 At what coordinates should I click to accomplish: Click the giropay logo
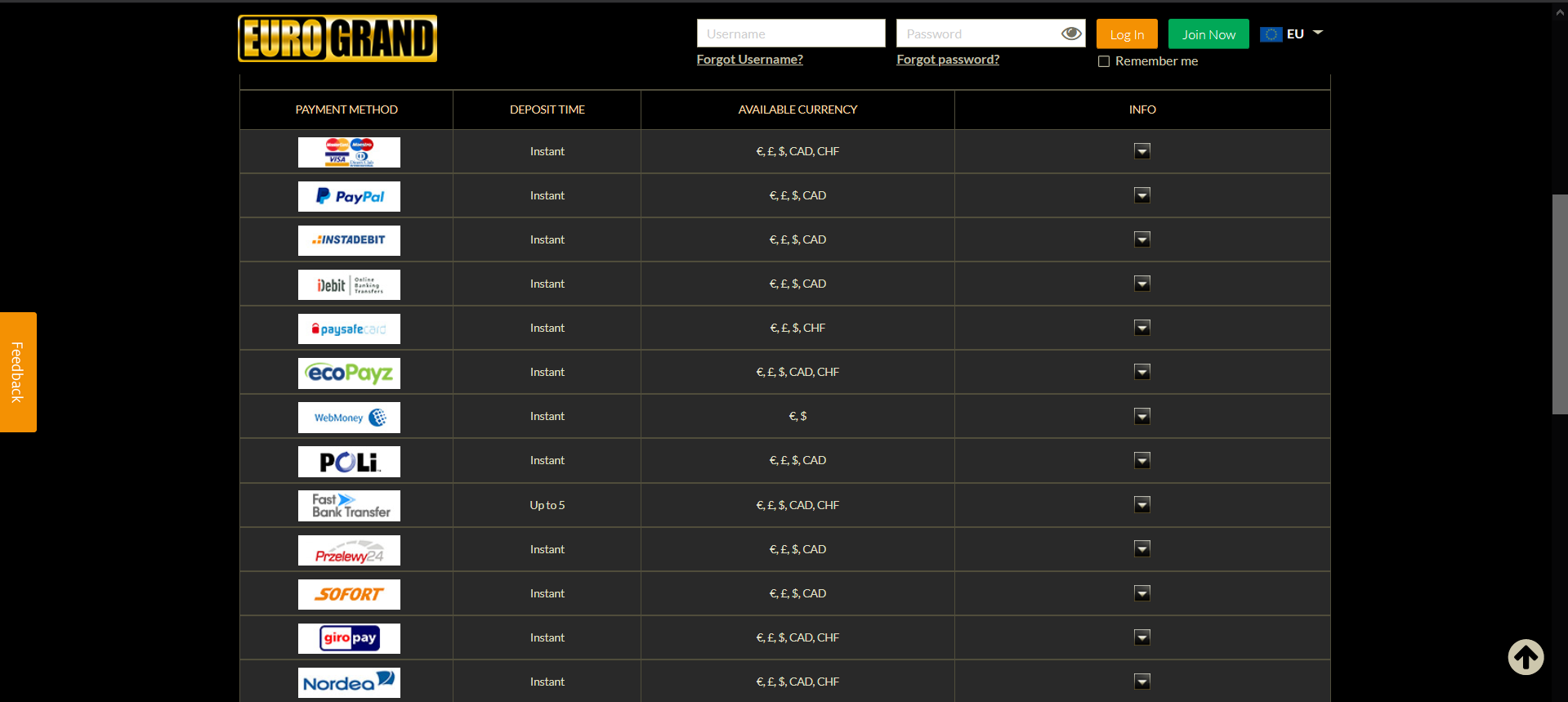(349, 638)
